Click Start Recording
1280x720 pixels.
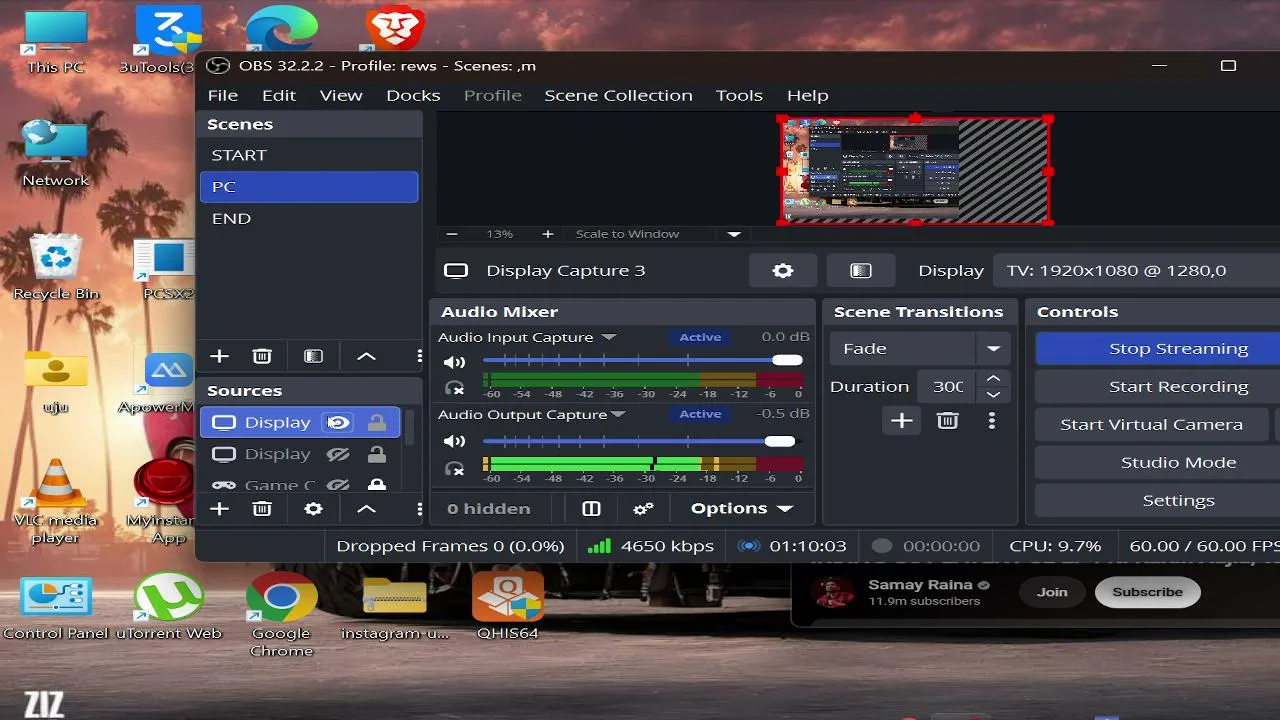pos(1158,387)
